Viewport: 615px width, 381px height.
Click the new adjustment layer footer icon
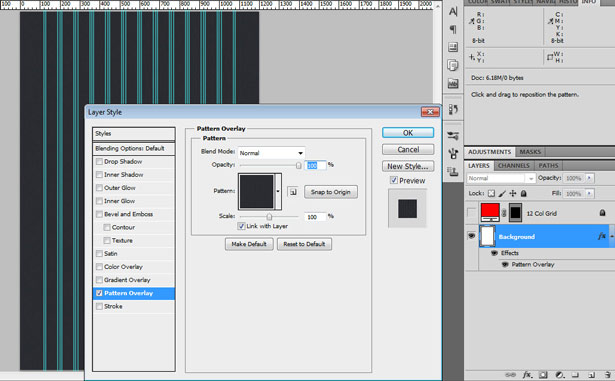[560, 375]
